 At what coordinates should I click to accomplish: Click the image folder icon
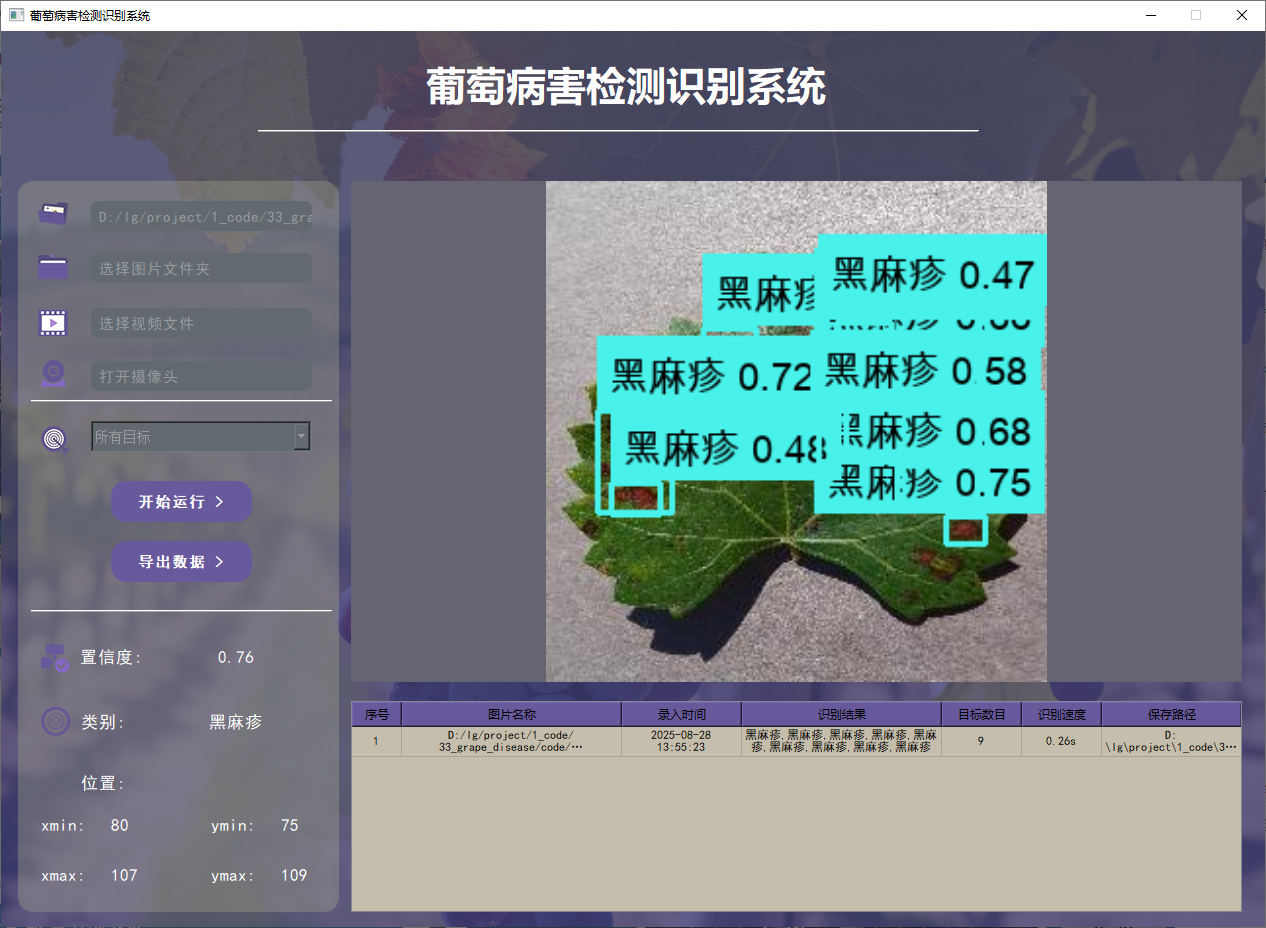coord(53,267)
